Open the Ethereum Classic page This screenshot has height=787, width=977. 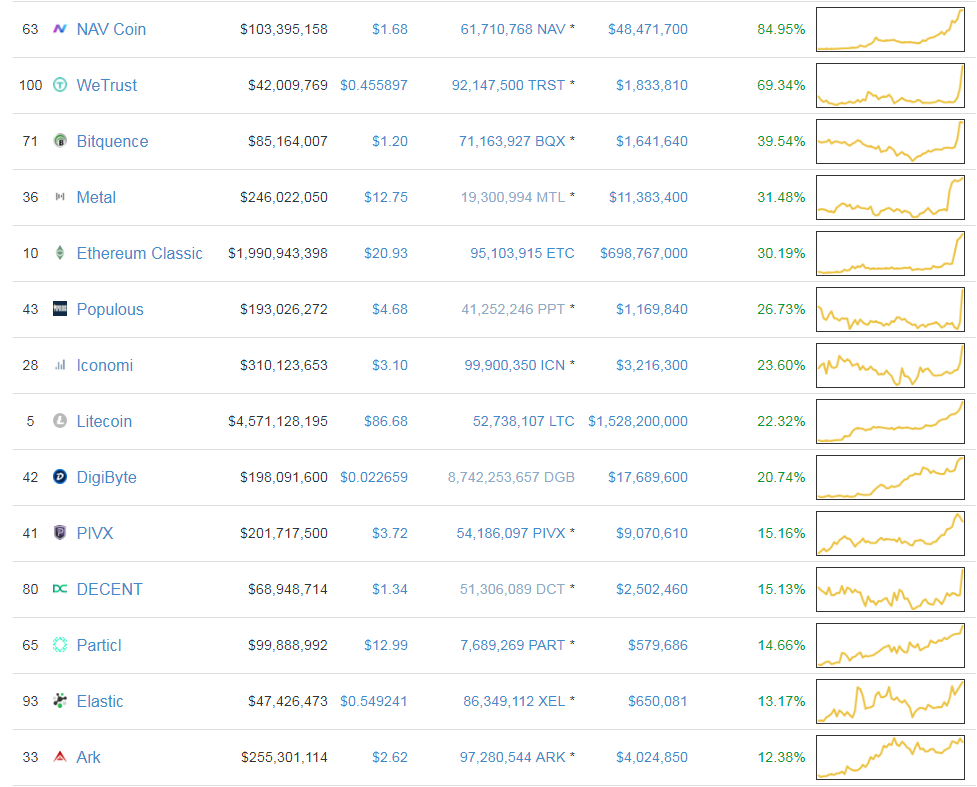pyautogui.click(x=140, y=254)
